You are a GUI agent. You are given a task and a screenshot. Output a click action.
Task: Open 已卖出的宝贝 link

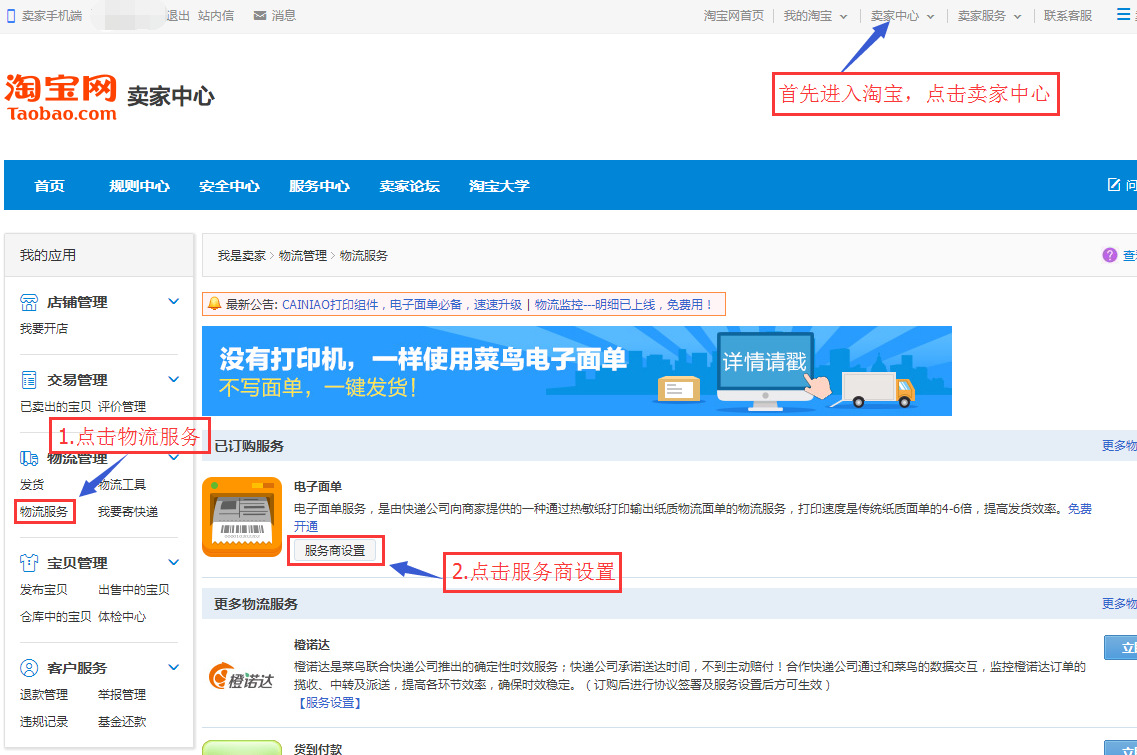point(56,406)
